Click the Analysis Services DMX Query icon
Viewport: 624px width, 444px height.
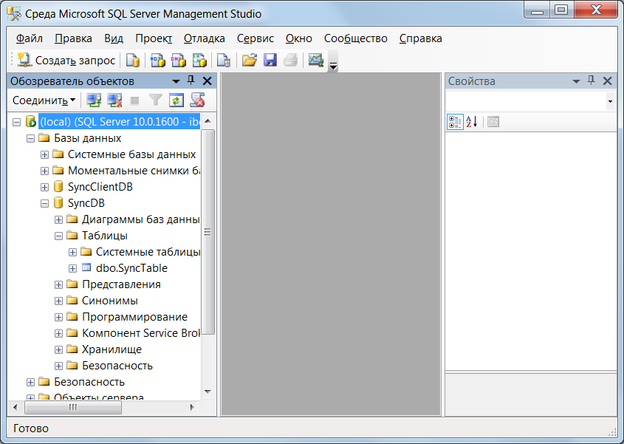coord(178,60)
